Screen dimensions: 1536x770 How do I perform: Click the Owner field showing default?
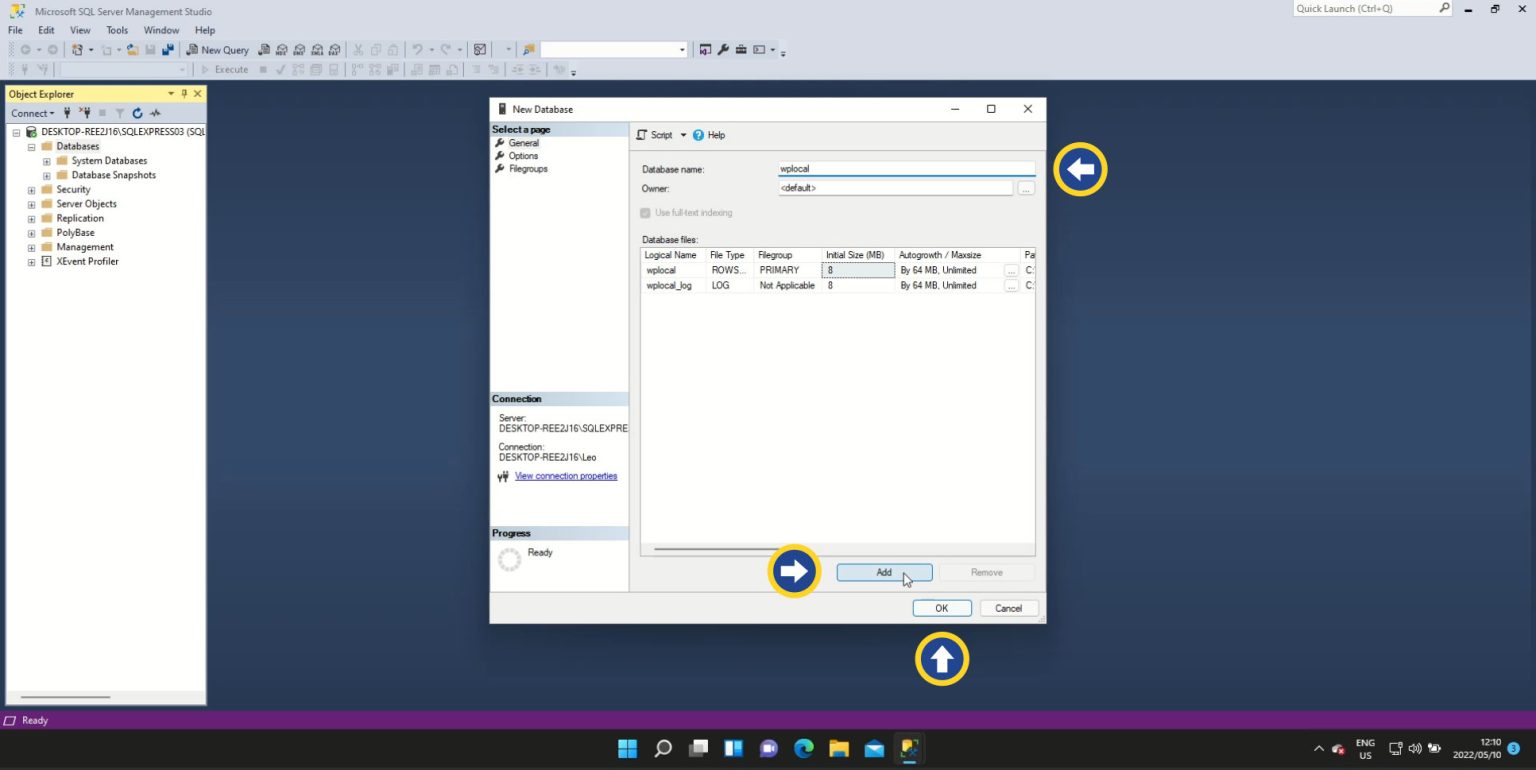(x=895, y=188)
